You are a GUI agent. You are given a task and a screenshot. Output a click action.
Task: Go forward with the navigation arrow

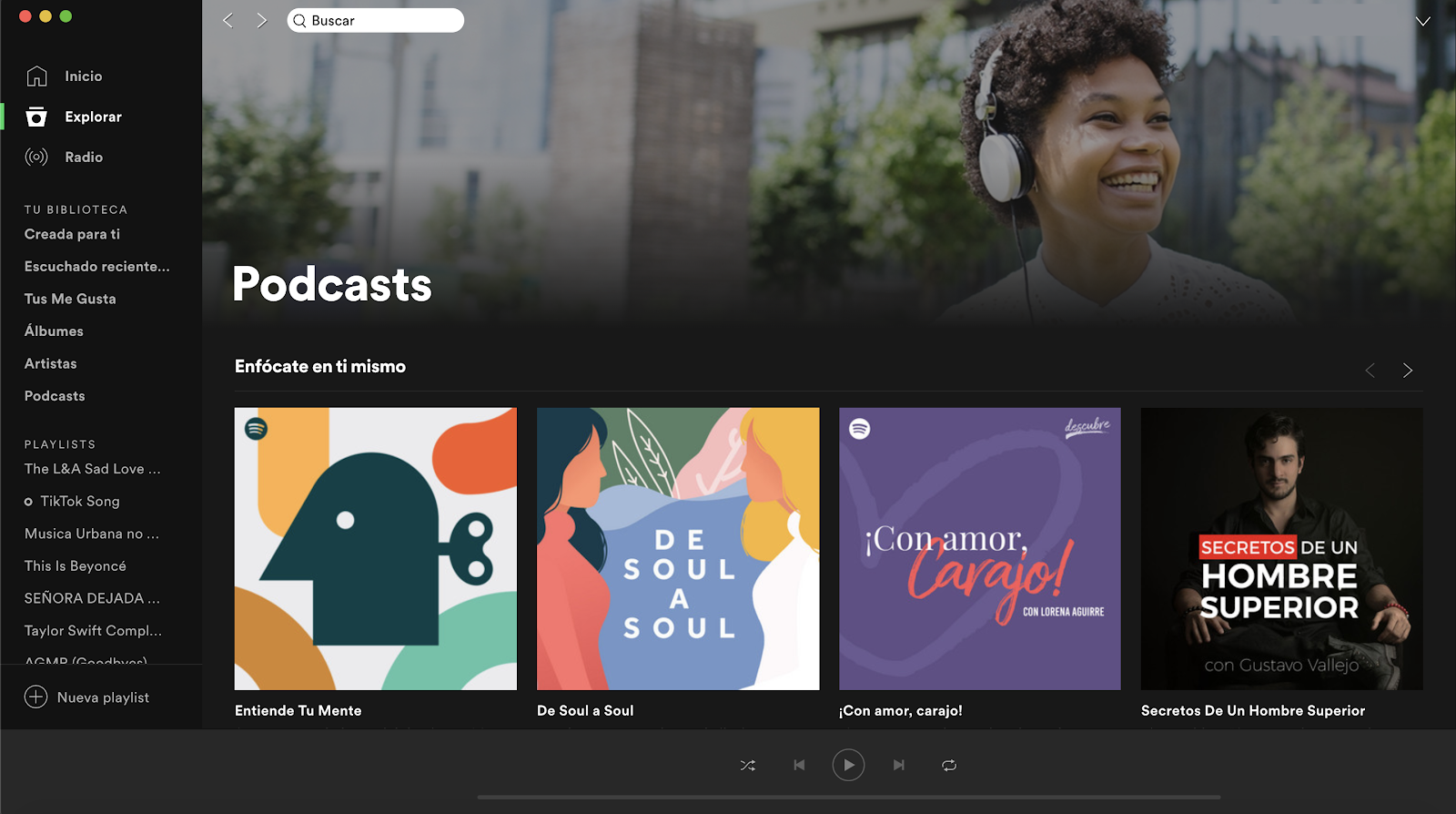pos(262,20)
